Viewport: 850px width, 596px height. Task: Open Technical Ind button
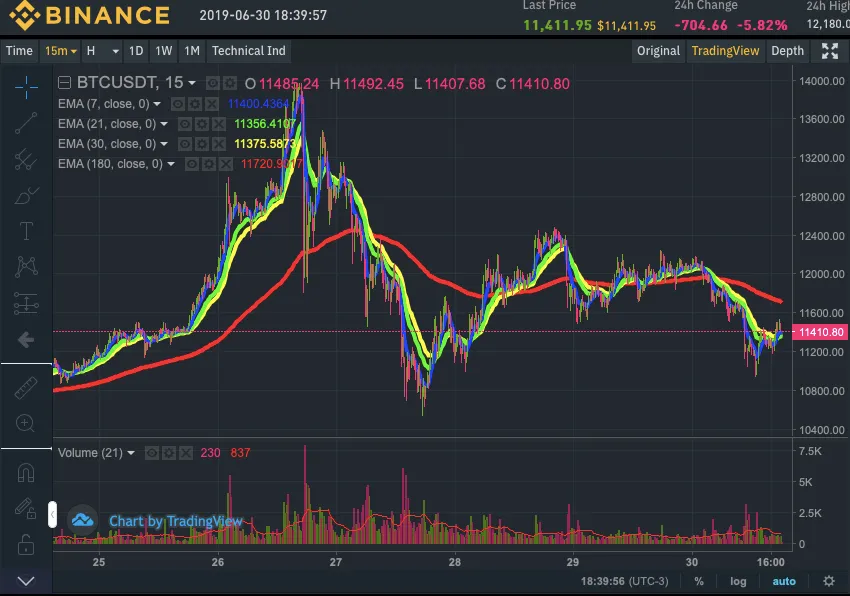pos(249,51)
